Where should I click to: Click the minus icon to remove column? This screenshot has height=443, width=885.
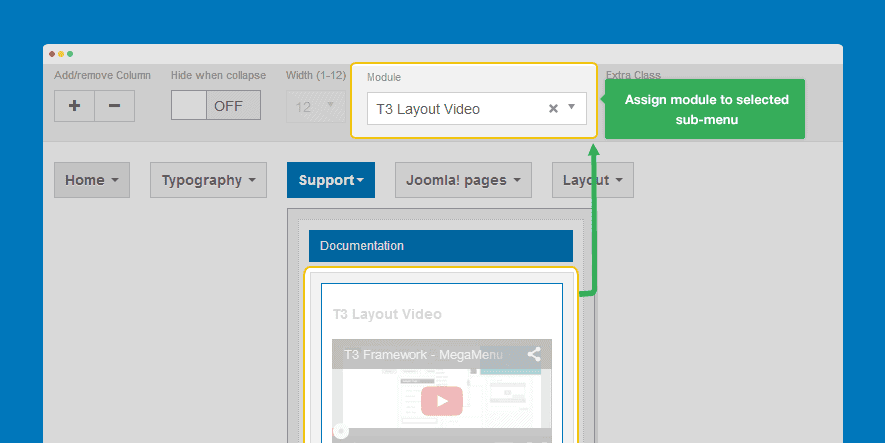point(114,106)
